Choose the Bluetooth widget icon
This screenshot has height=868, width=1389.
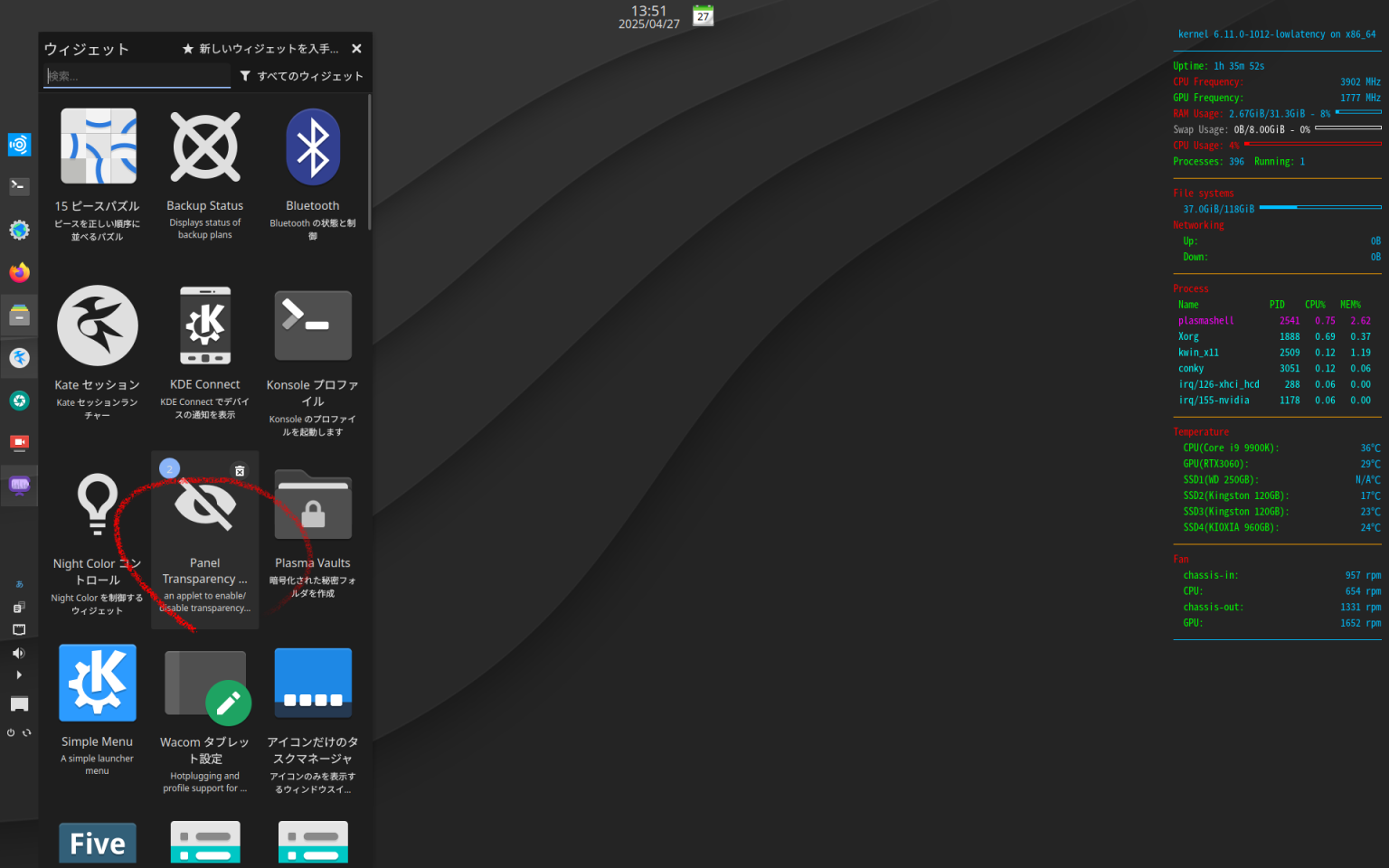point(313,146)
